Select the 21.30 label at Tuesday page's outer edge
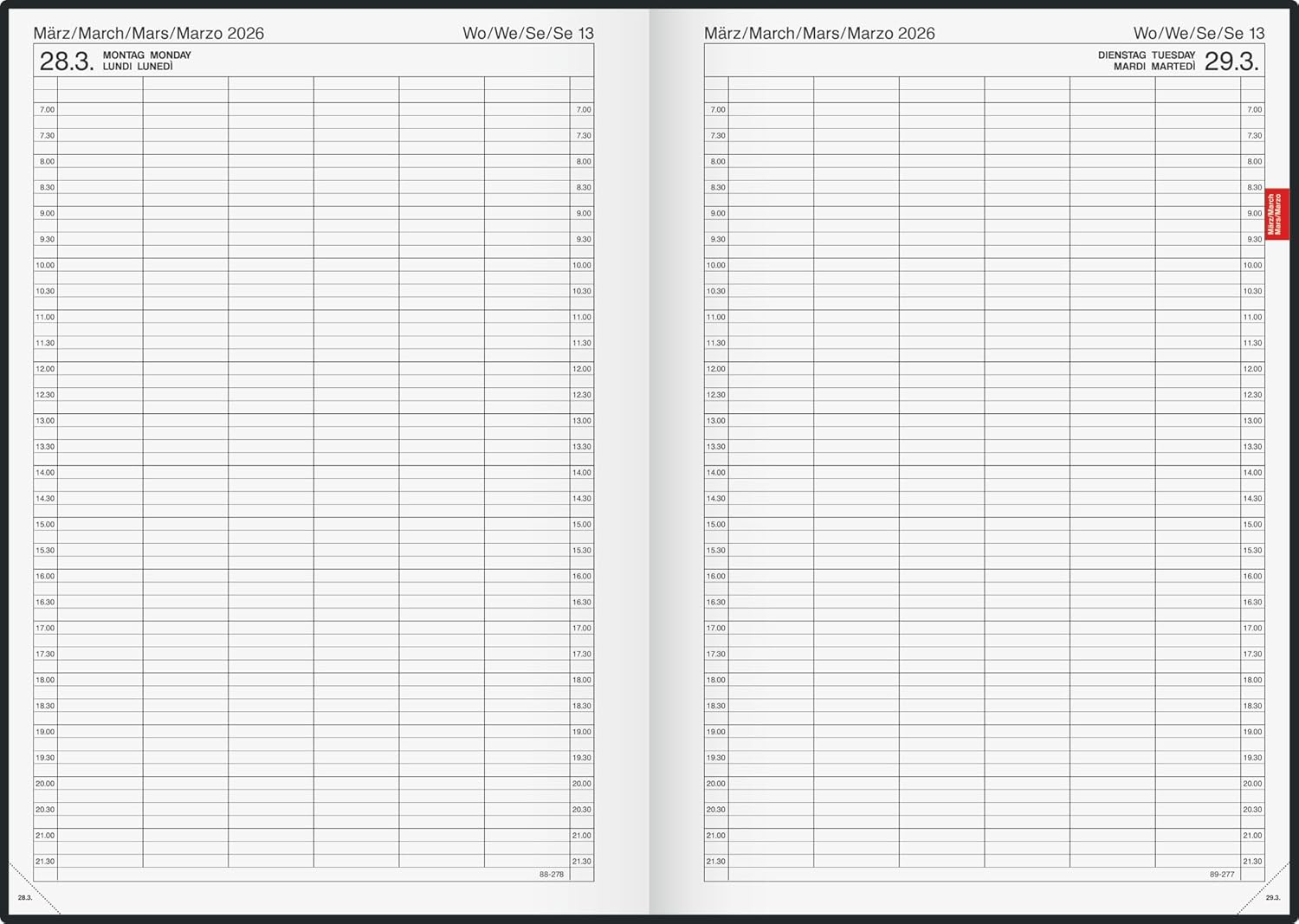Viewport: 1299px width, 924px height. [1252, 862]
